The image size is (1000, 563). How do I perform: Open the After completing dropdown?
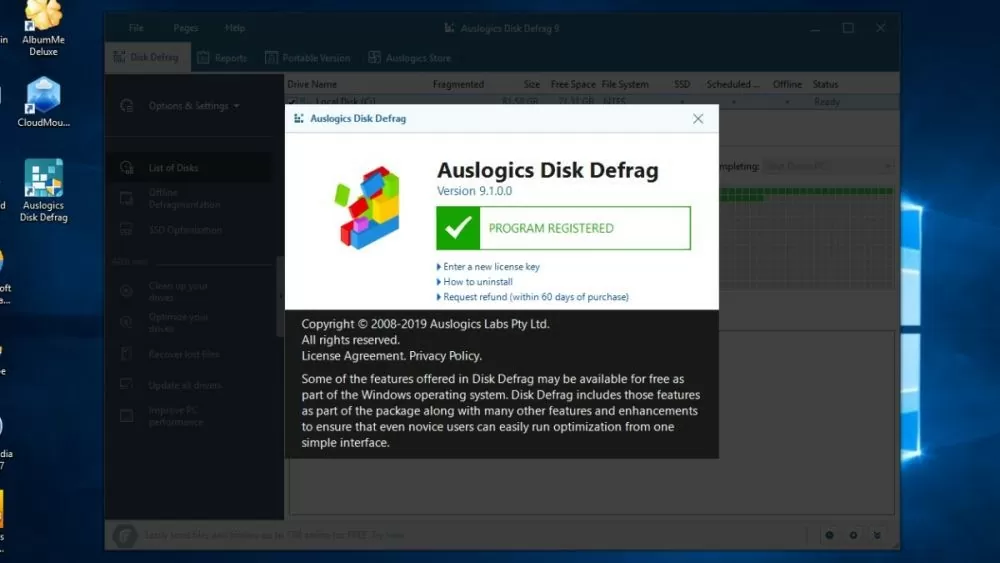tap(800, 167)
